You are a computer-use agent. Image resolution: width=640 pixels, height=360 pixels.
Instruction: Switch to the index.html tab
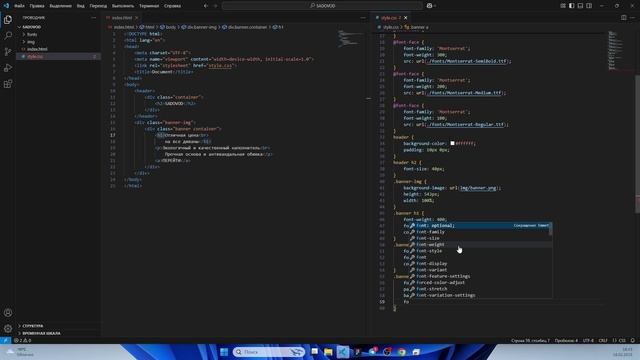(x=122, y=18)
